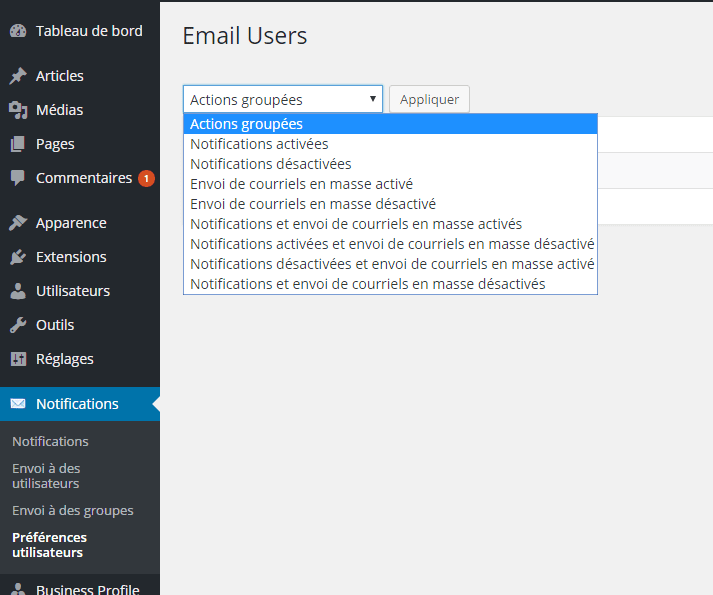This screenshot has width=713, height=595.
Task: Collapse the Actions groupées dropdown arrow
Action: [x=373, y=99]
